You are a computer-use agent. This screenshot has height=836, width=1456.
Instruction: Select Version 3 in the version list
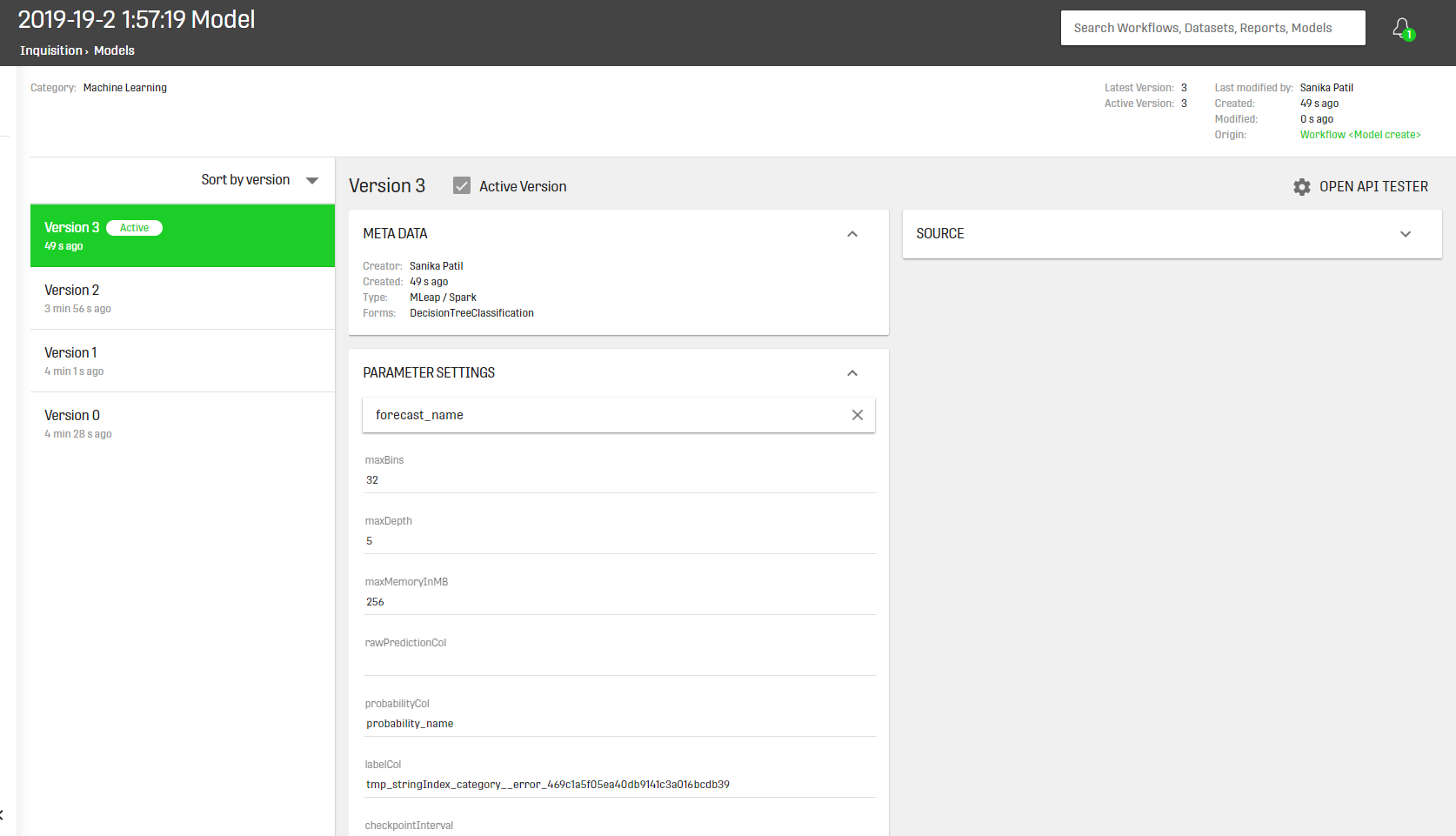[183, 236]
